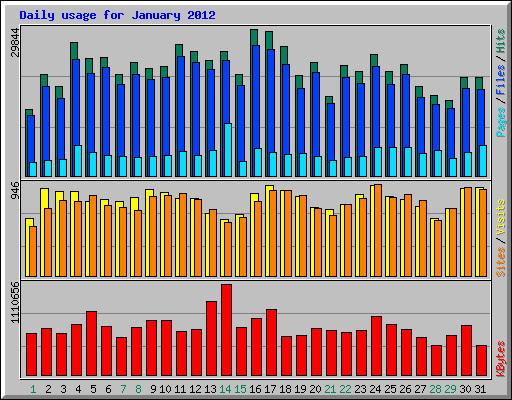Viewport: 512px width, 400px height.
Task: Click the 1110656 axis value
Action: tap(15, 302)
